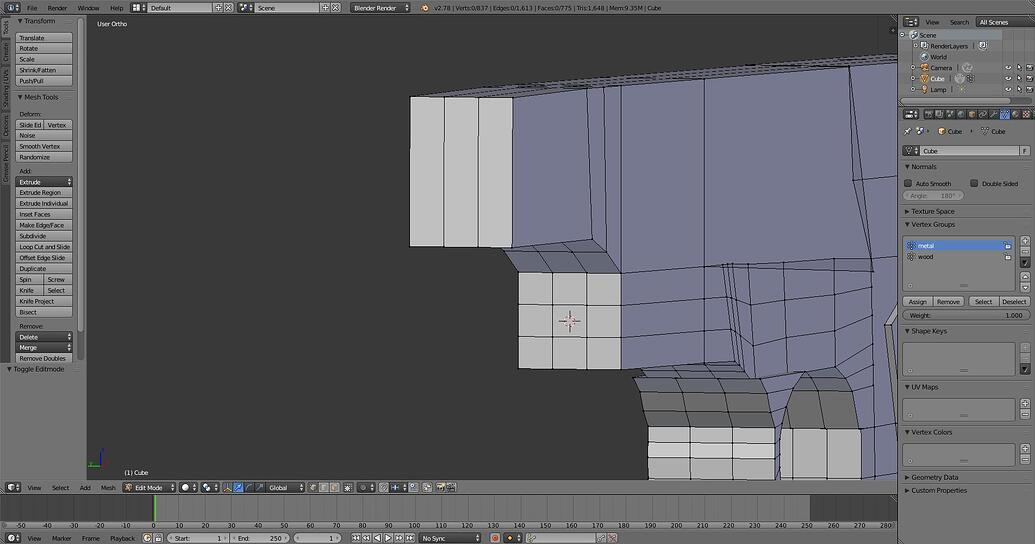Viewport: 1035px width, 544px height.
Task: Open the Merge dropdown
Action: pyautogui.click(x=44, y=347)
